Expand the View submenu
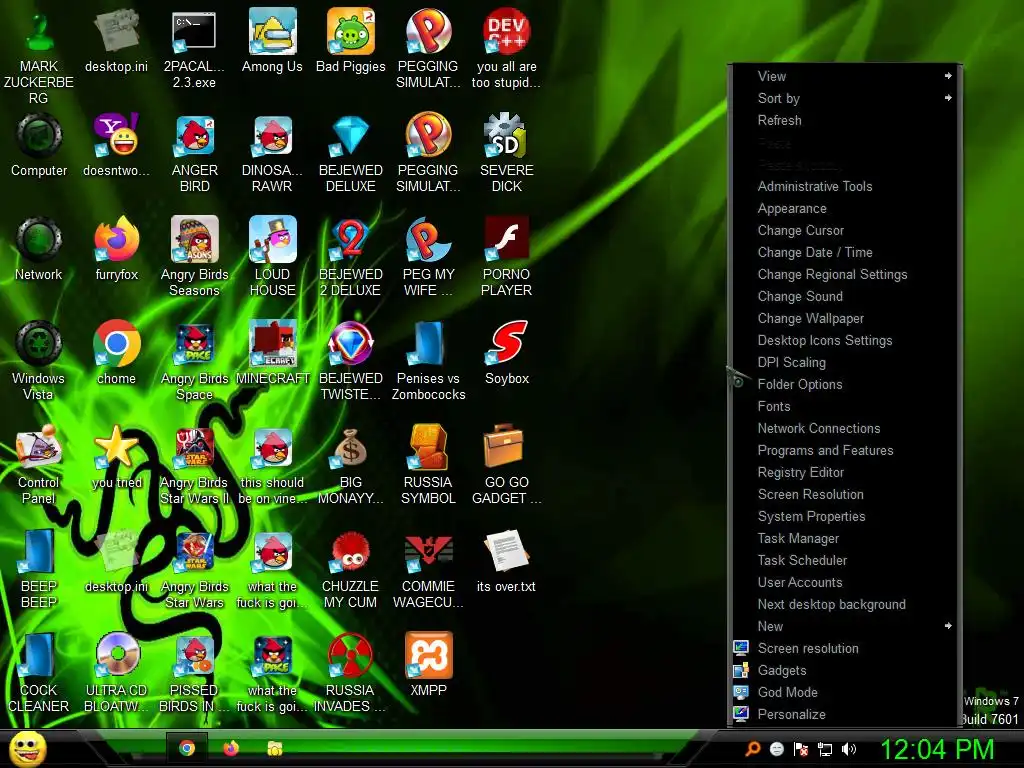 tap(844, 76)
